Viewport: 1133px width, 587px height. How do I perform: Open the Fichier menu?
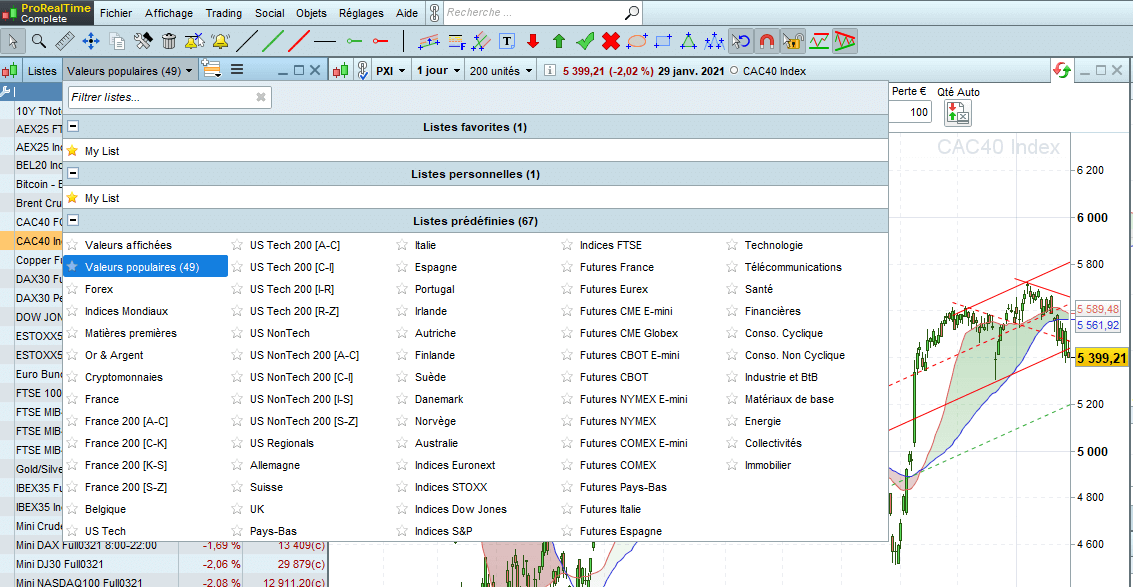click(116, 13)
